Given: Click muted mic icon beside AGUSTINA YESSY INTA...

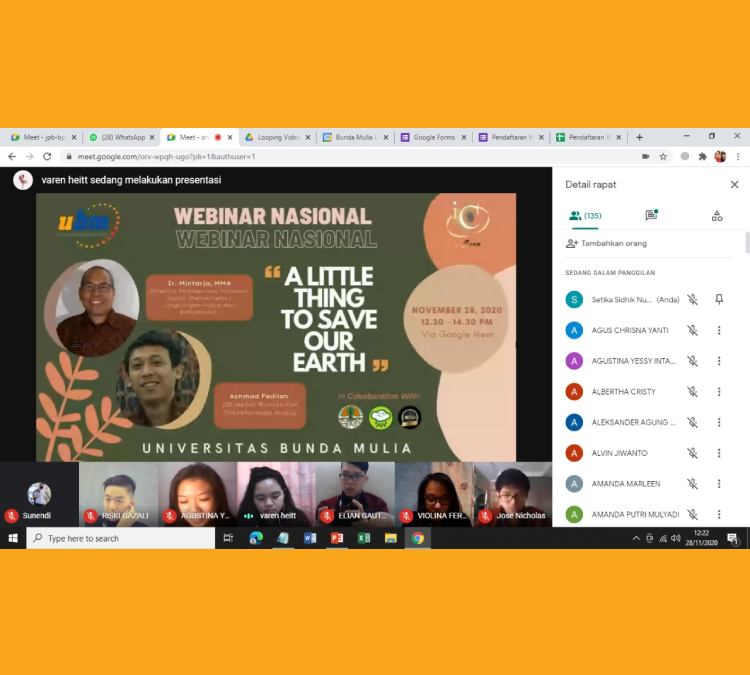Looking at the screenshot, I should [692, 361].
